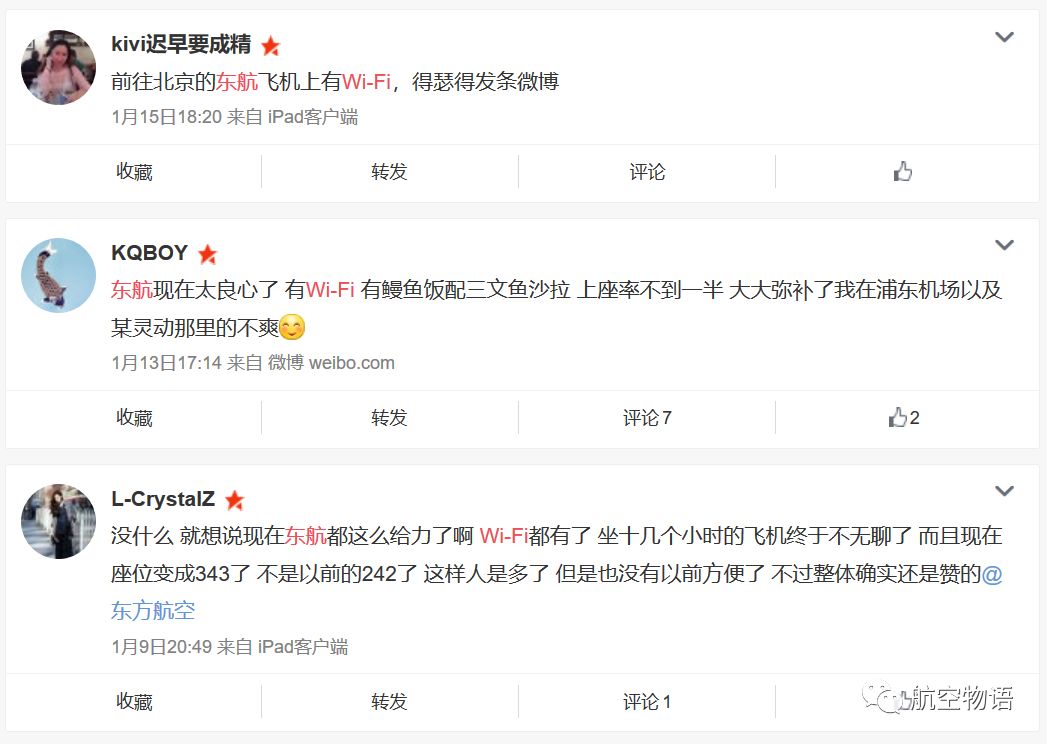Click 转发 on the L-CrystalZ post
Viewport: 1047px width, 744px height.
point(389,701)
